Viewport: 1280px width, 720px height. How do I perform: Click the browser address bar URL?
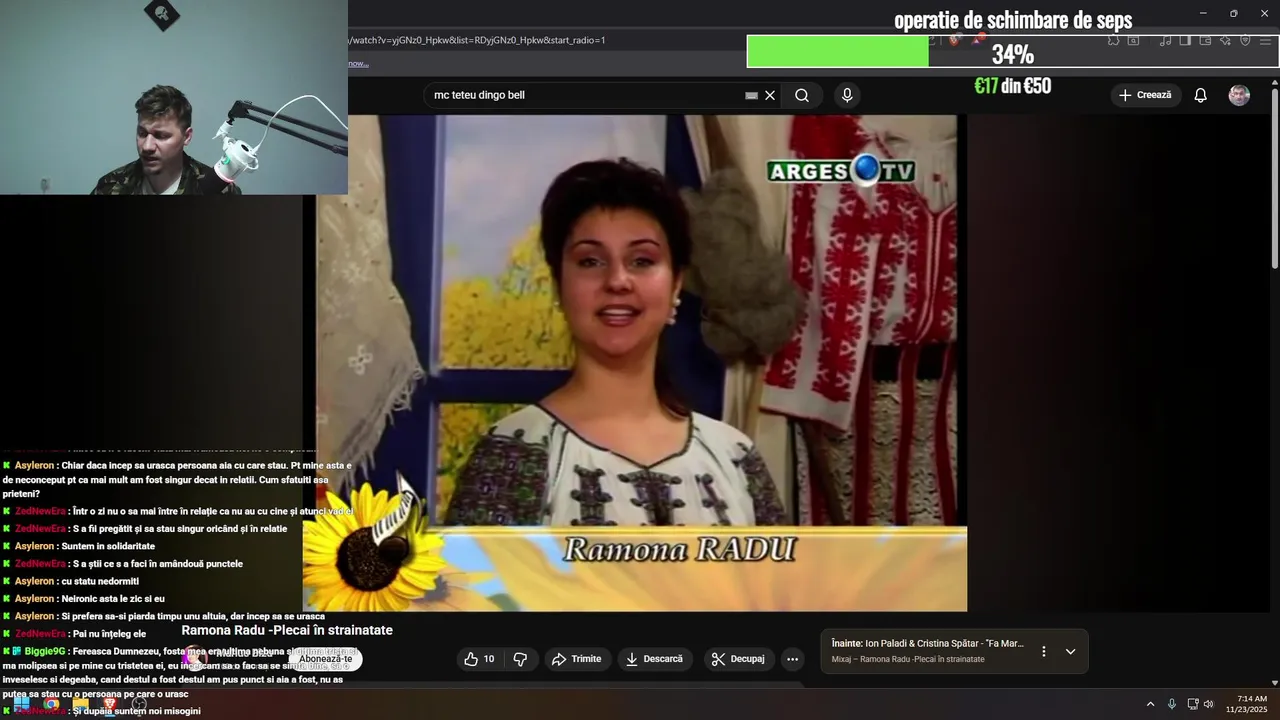(476, 40)
